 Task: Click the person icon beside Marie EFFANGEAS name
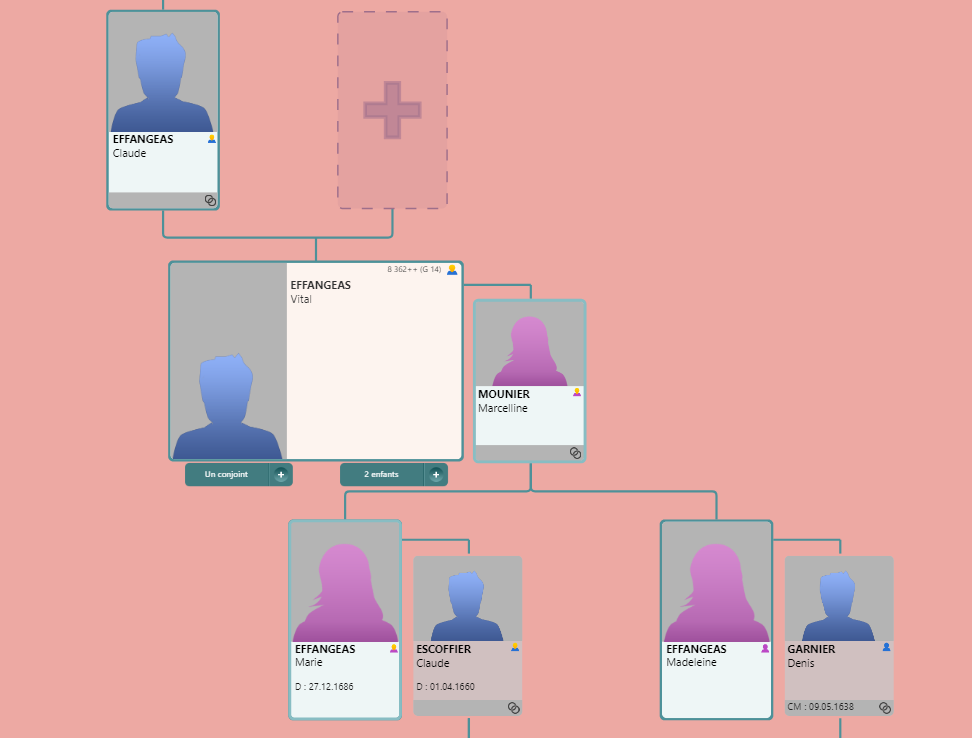point(393,648)
